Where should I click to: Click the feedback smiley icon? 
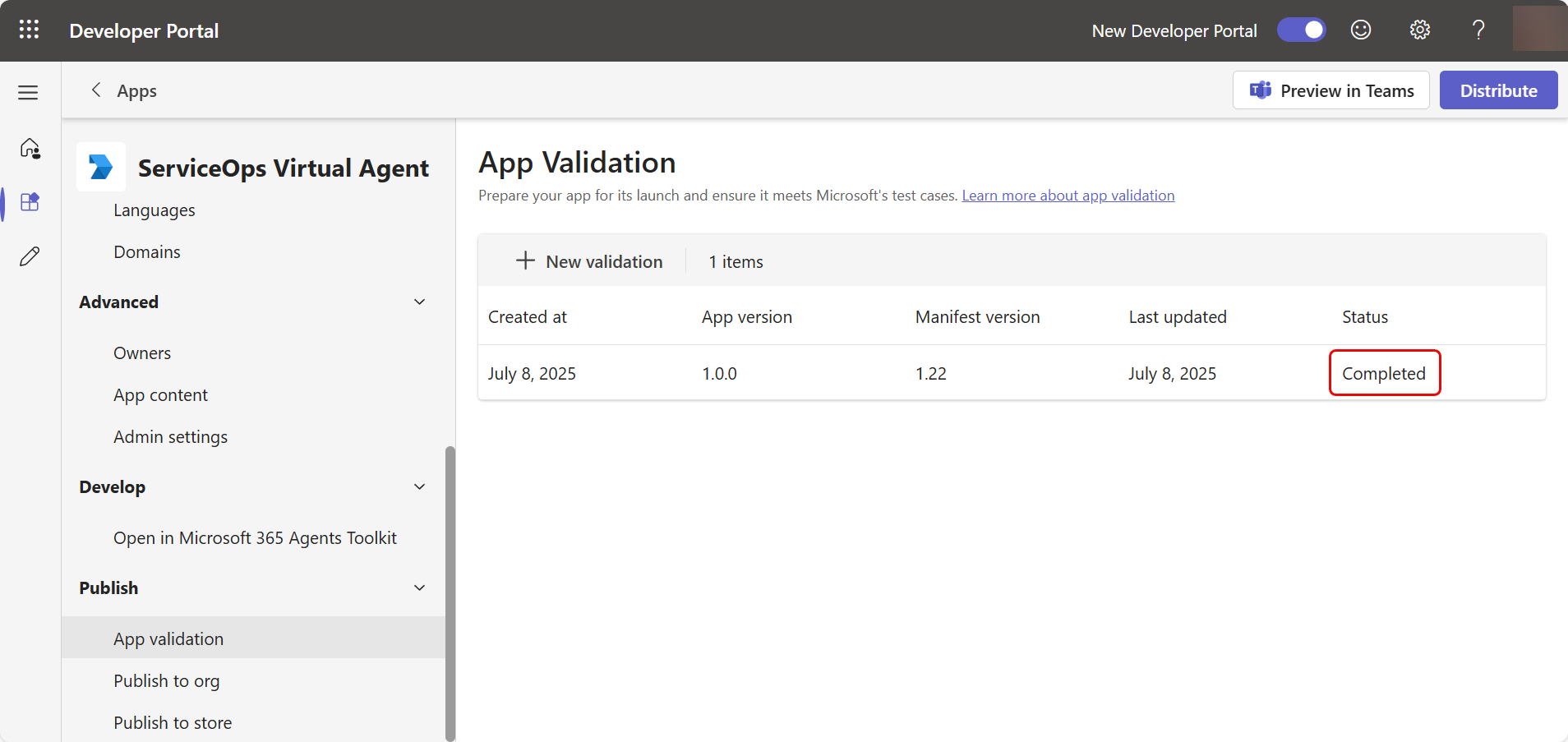1361,30
